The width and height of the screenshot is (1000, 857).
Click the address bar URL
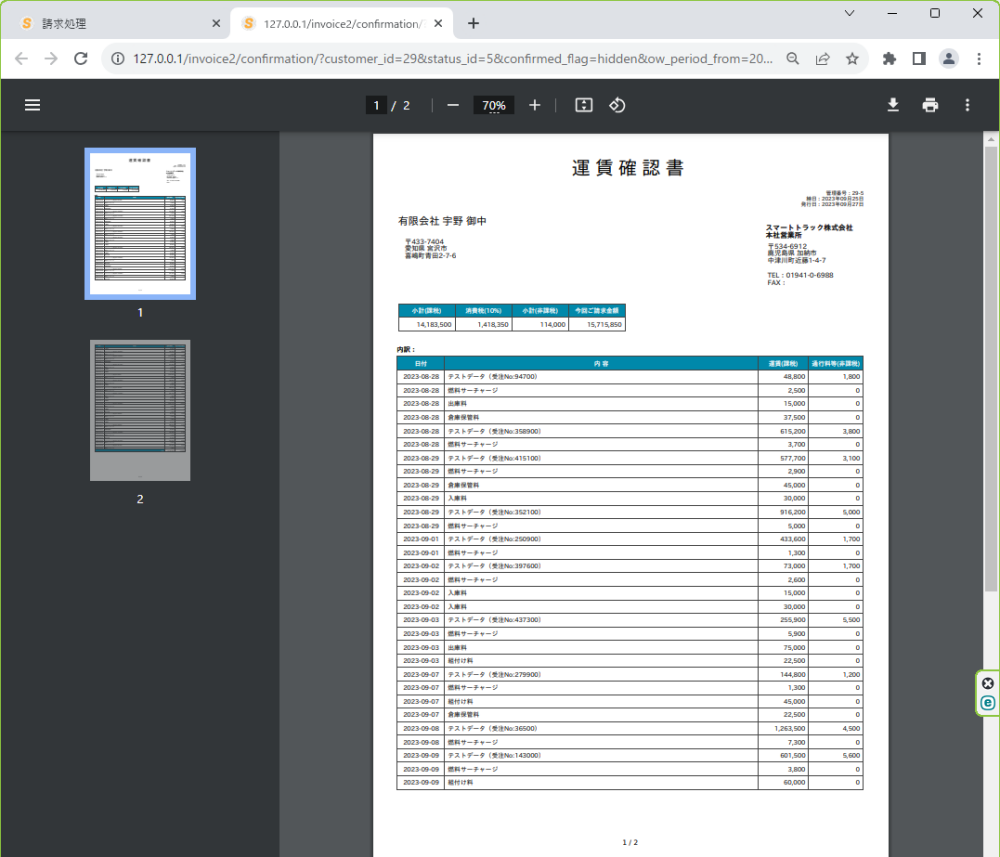tap(450, 59)
